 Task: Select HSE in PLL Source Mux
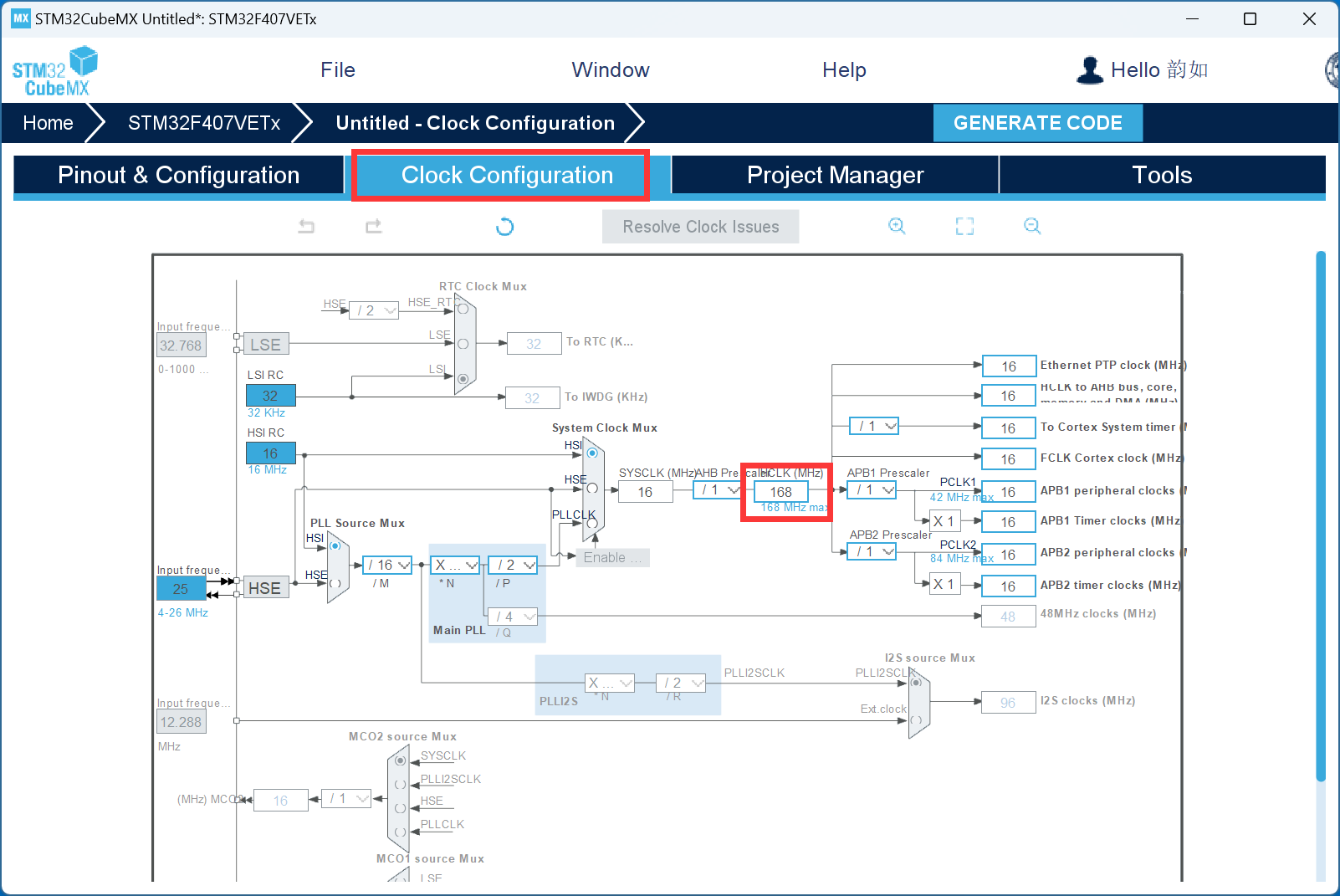click(x=335, y=583)
